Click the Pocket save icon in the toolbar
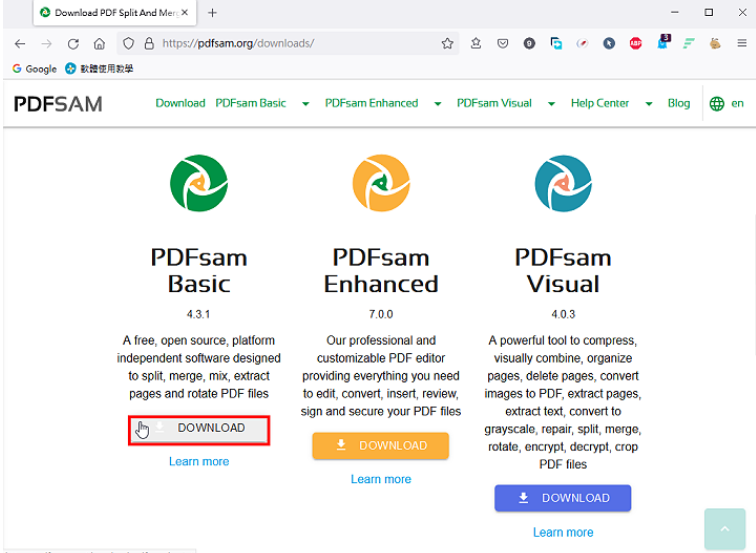756x553 pixels. click(502, 43)
